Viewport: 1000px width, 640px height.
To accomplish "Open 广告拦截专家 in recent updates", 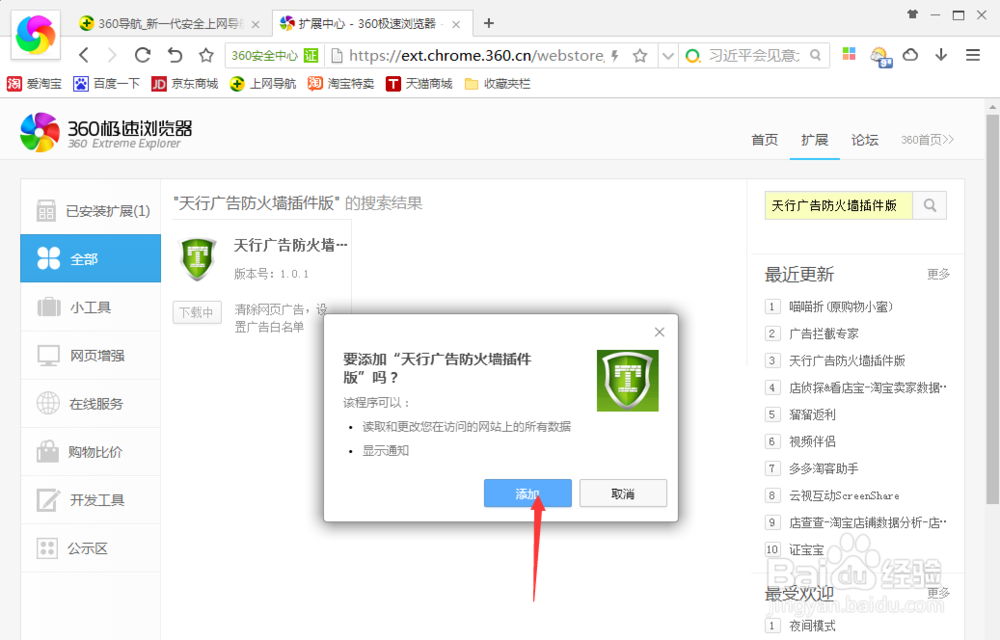I will coord(823,333).
